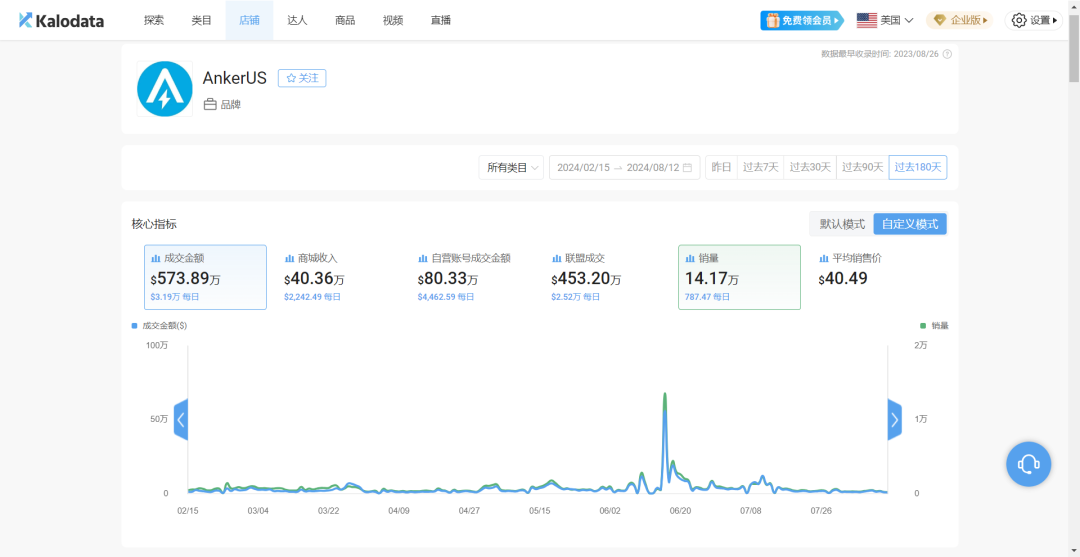Open the customer support headset chat
The image size is (1080, 557).
(1028, 464)
